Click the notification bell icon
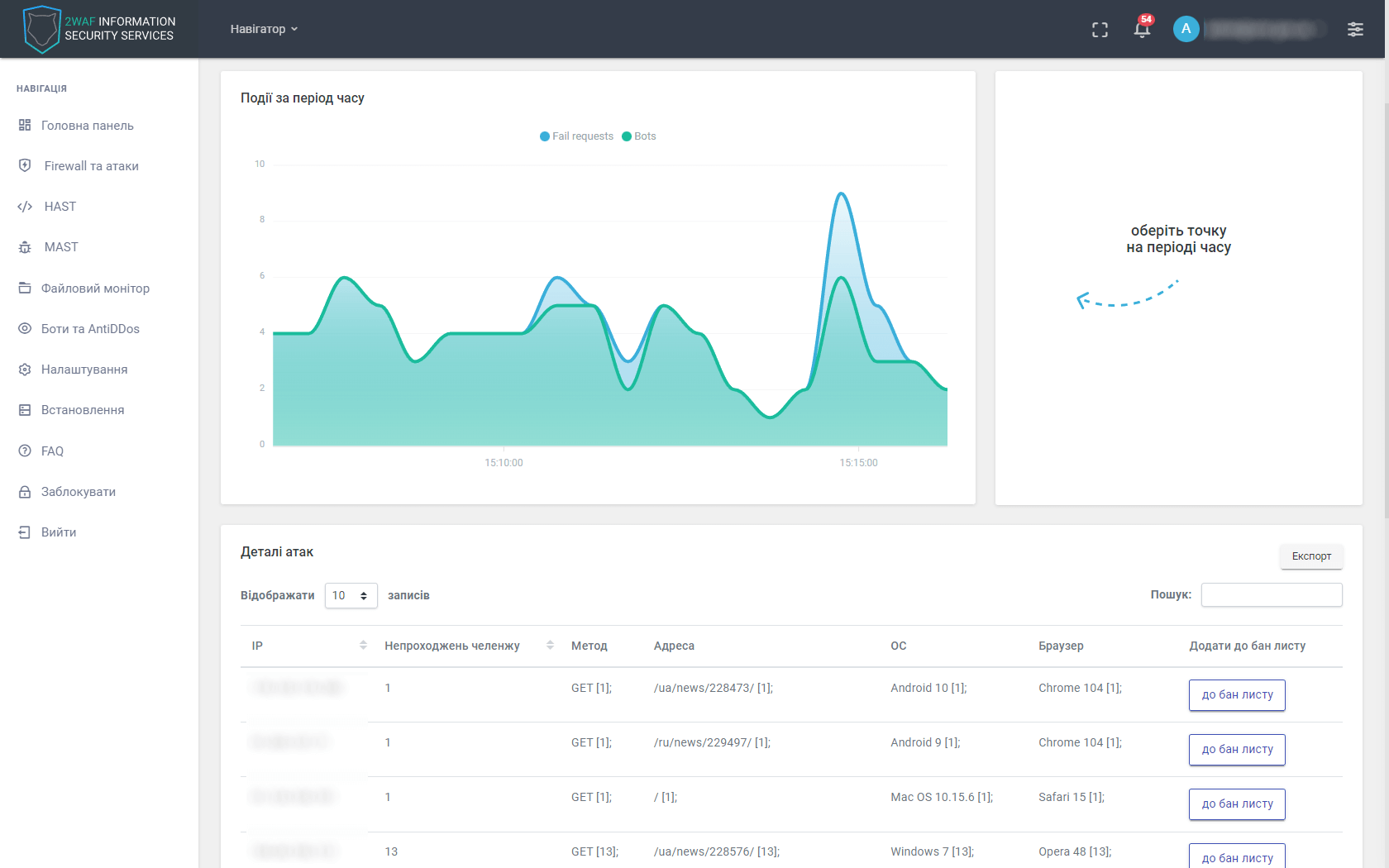The image size is (1389, 868). coord(1142,30)
